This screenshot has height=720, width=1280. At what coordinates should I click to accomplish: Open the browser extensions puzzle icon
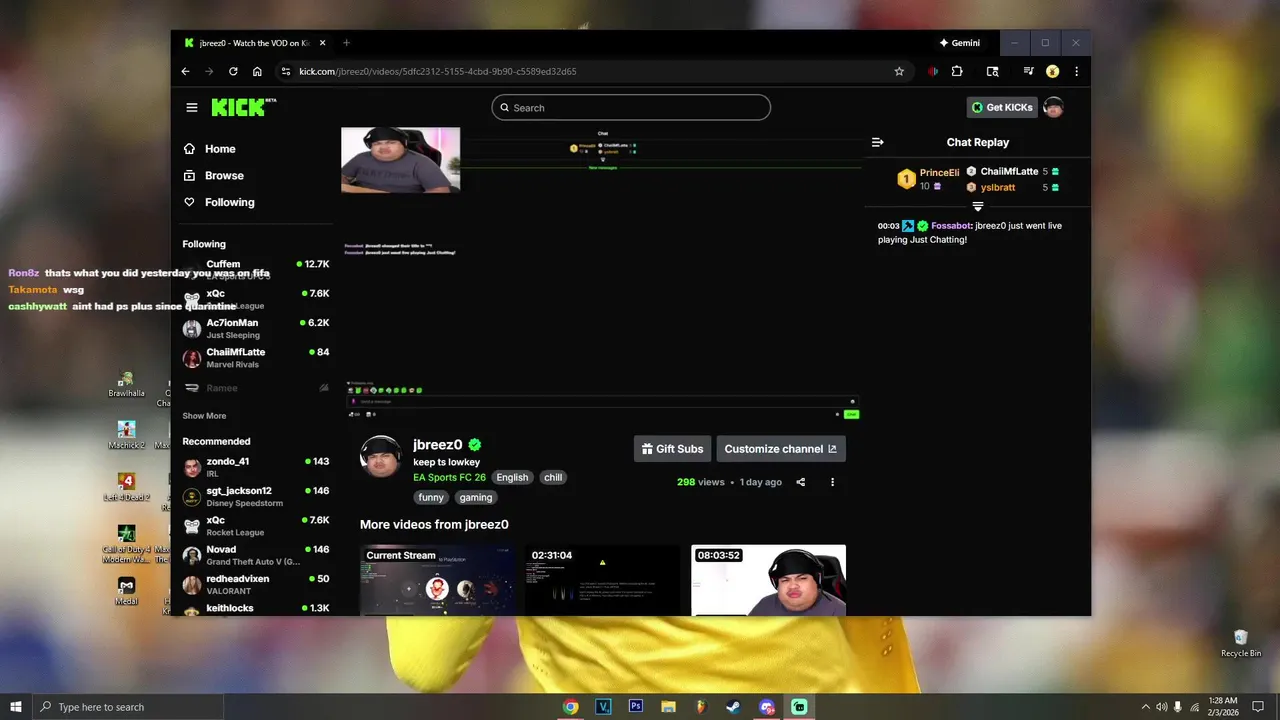pos(957,71)
